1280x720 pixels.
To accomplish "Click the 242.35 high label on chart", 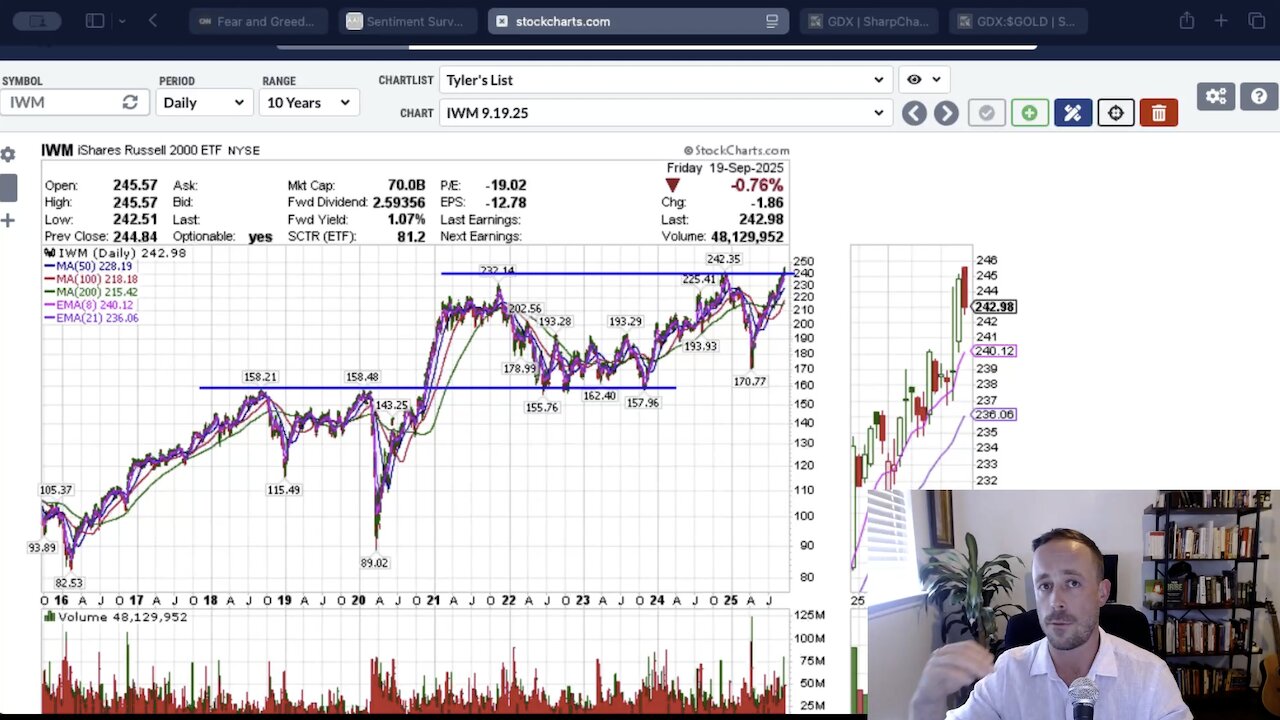I will [x=723, y=259].
